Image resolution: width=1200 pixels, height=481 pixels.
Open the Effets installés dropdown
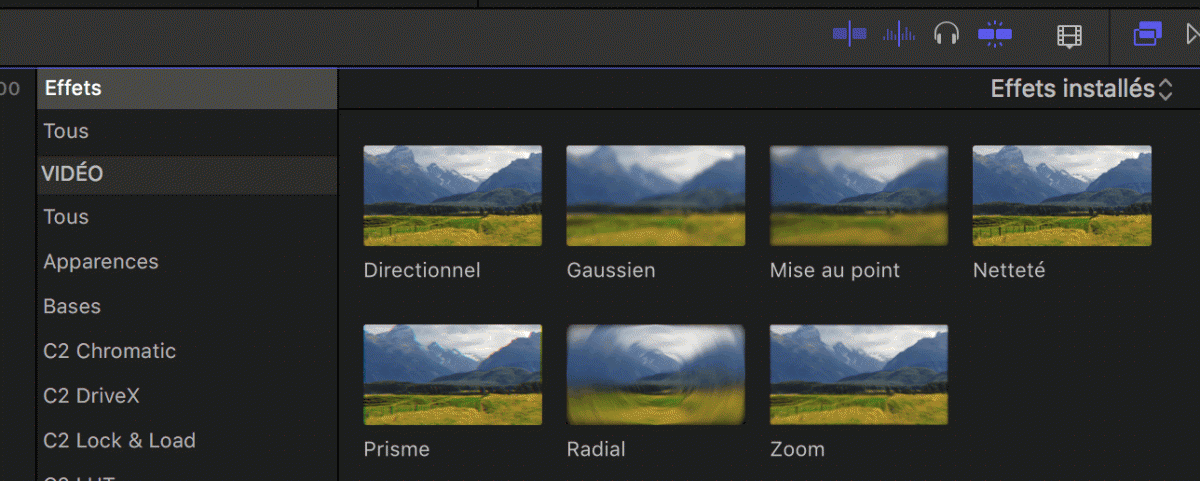[1081, 89]
